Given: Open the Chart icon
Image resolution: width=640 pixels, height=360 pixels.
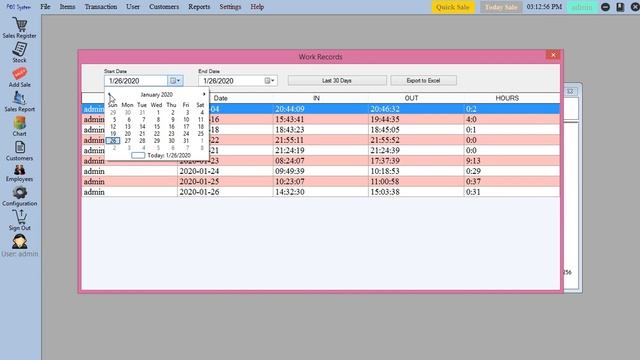Looking at the screenshot, I should 19,123.
